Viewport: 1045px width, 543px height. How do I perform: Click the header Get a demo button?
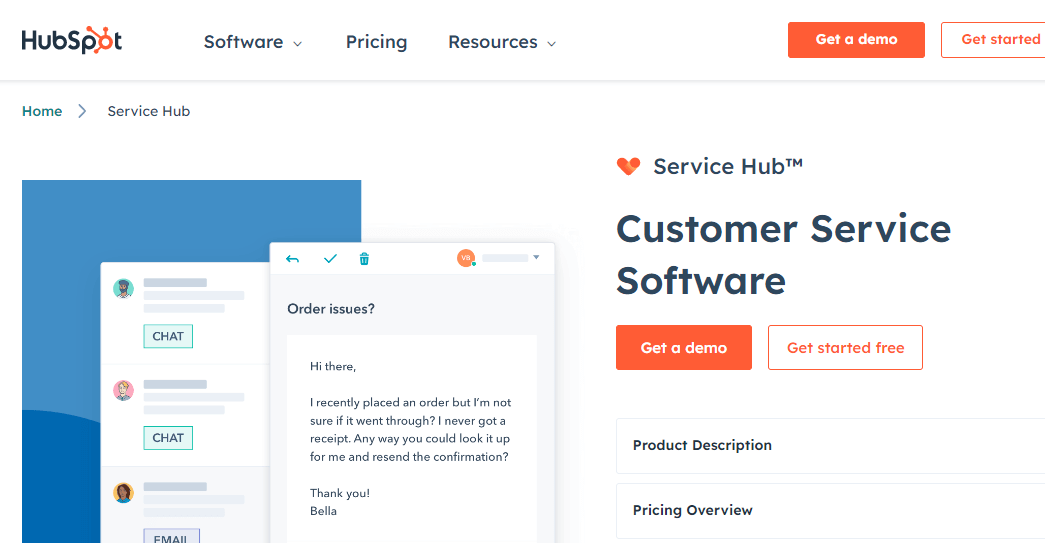[x=856, y=40]
